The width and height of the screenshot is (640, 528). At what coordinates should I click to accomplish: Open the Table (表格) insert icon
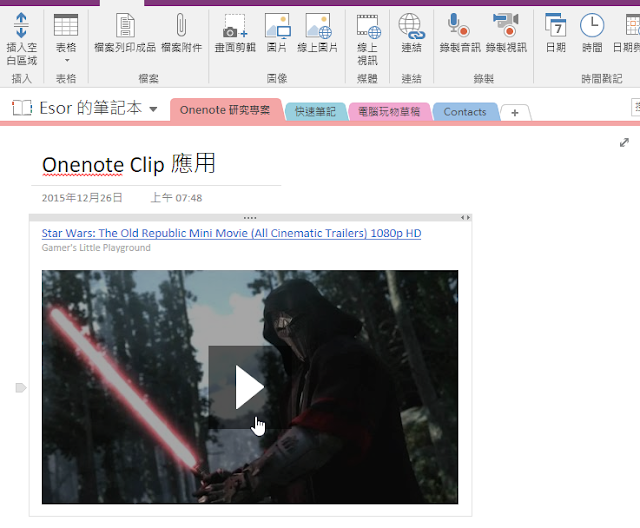66,25
